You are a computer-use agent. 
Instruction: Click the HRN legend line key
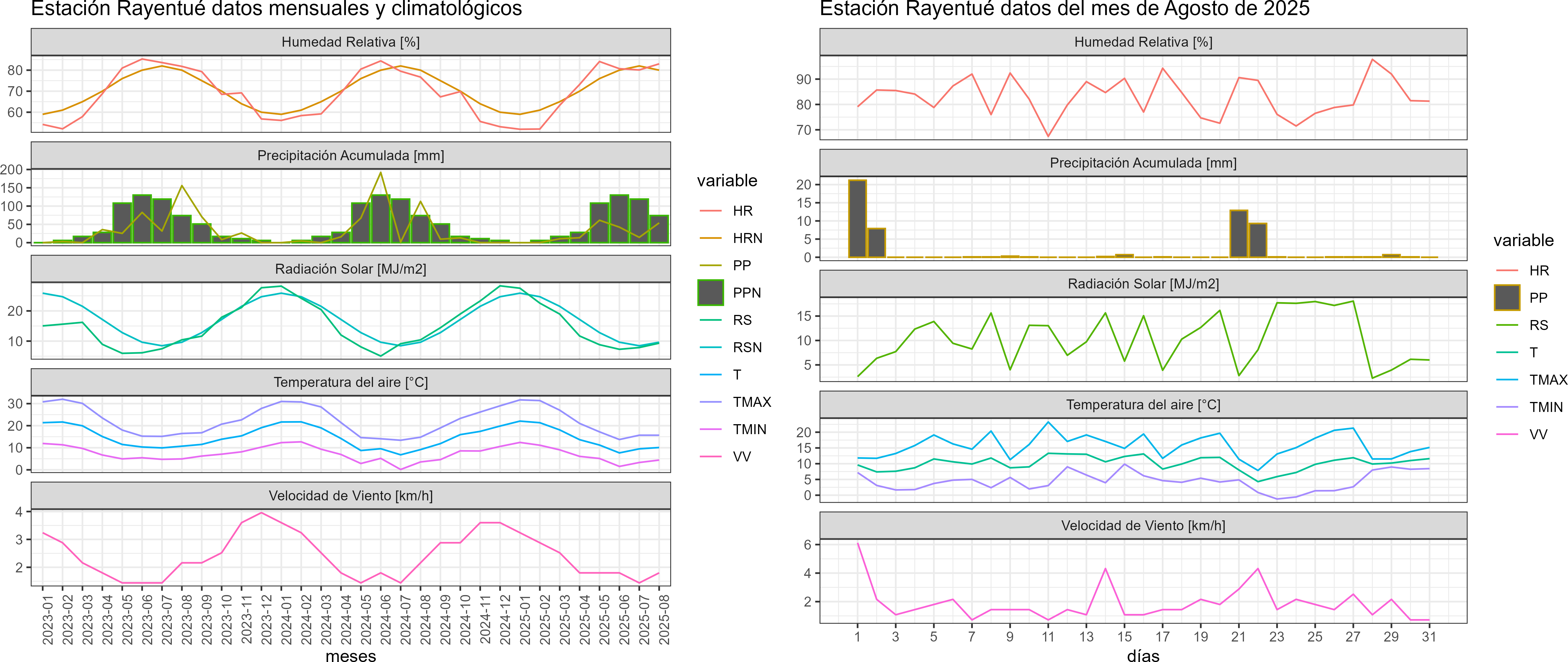tap(710, 238)
